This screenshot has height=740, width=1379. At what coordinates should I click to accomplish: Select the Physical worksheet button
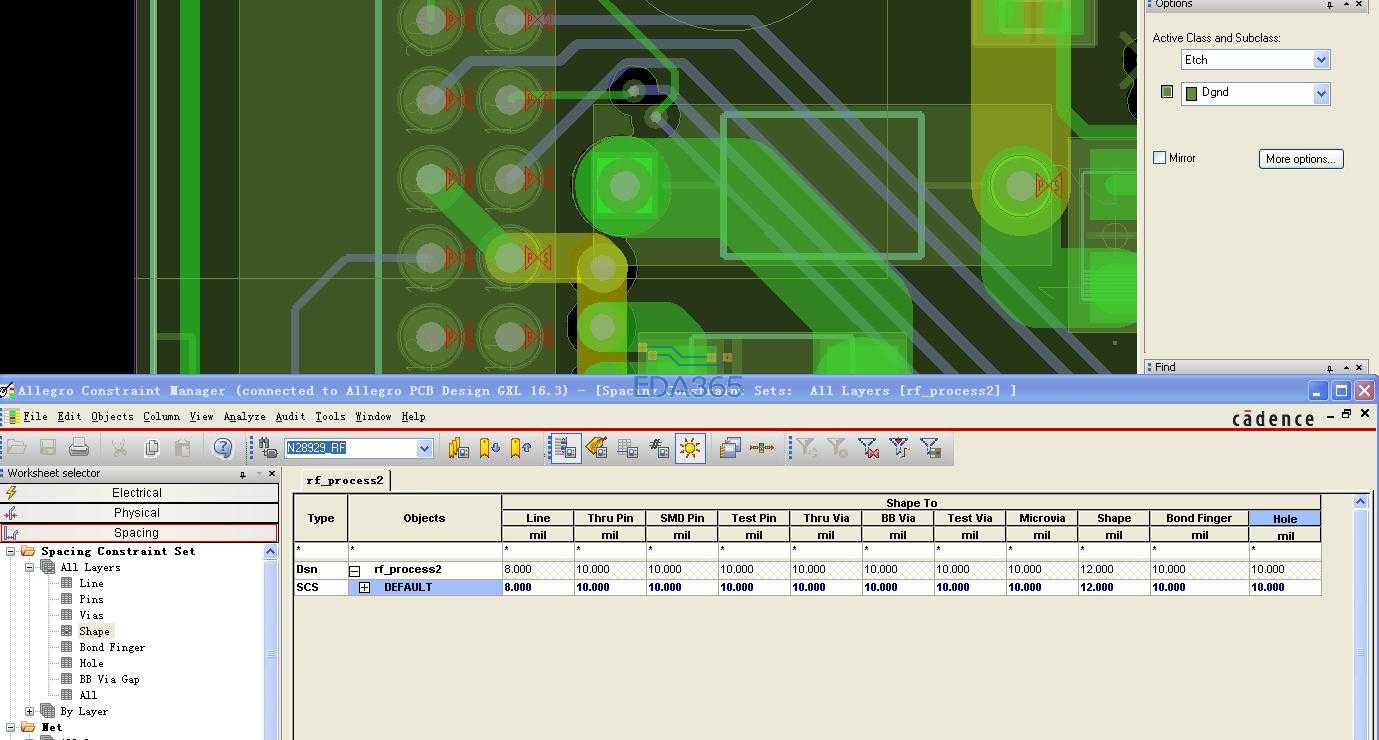tap(139, 513)
